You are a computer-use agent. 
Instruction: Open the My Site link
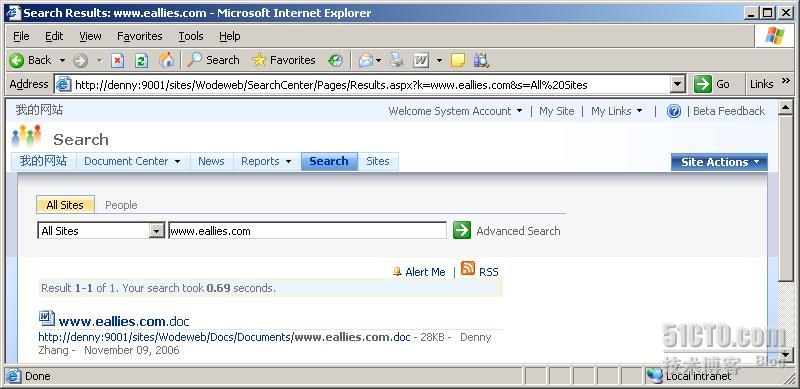pos(557,111)
